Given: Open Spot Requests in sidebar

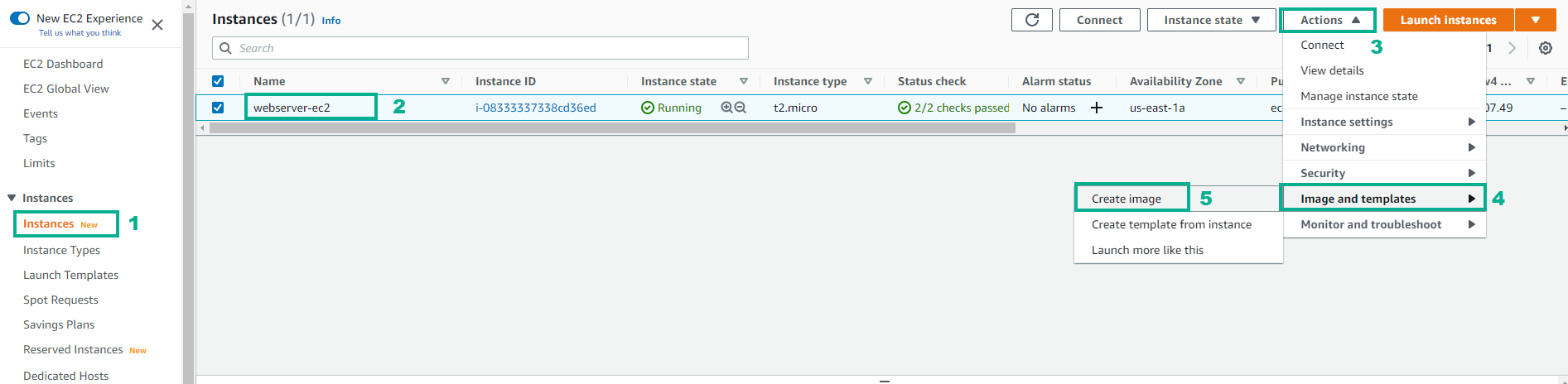Looking at the screenshot, I should (60, 300).
